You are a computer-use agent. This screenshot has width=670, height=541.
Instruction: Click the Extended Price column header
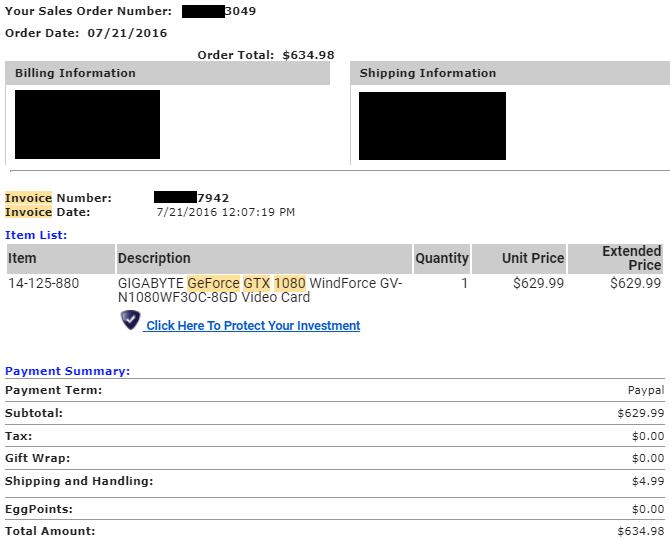click(x=631, y=258)
